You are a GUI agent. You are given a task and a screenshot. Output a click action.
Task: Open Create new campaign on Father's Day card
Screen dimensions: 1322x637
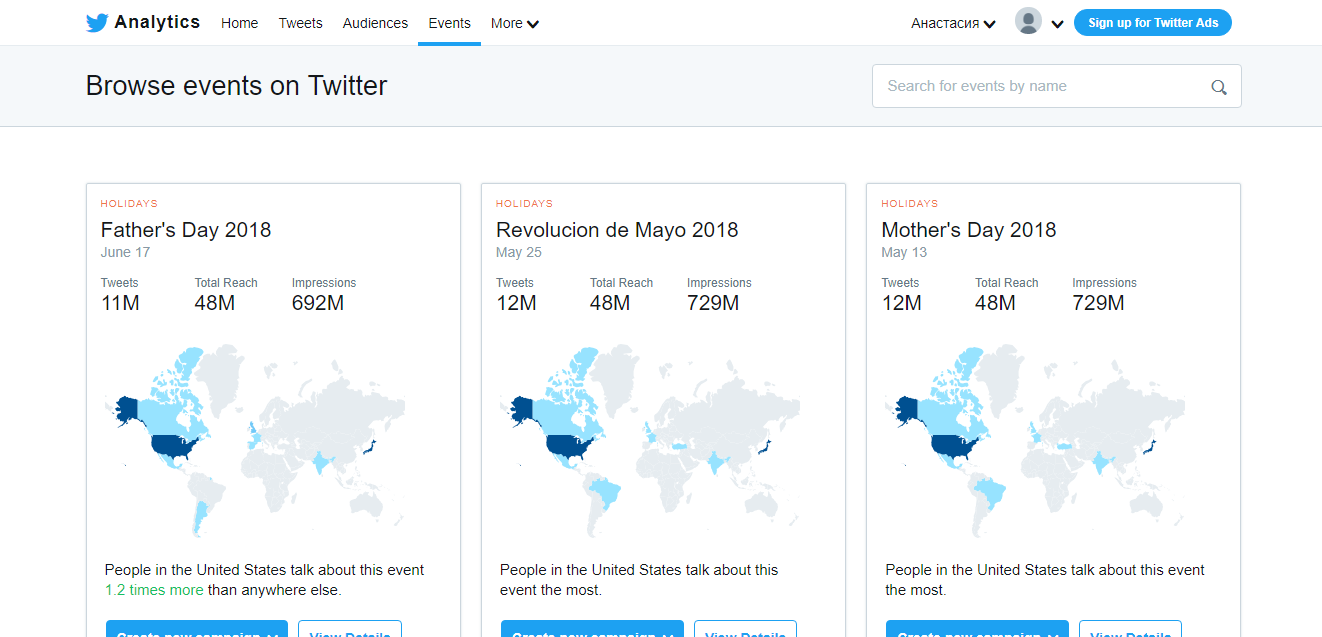pyautogui.click(x=196, y=631)
